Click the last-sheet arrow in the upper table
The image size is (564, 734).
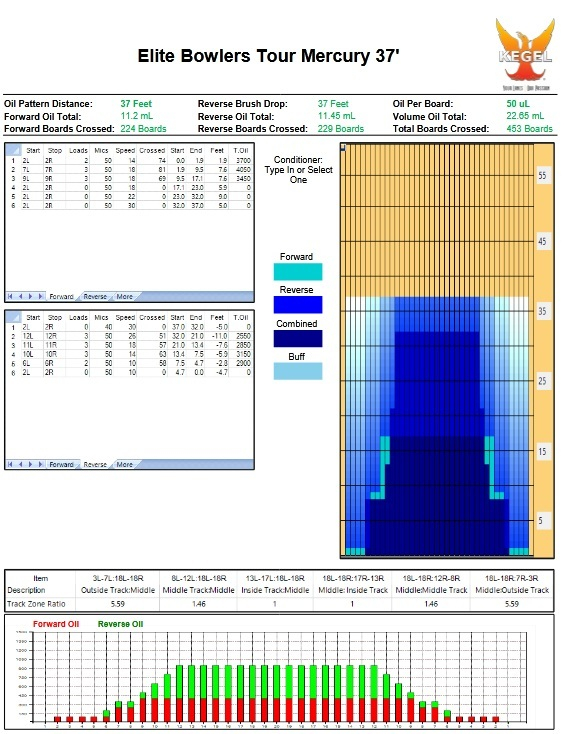[41, 296]
